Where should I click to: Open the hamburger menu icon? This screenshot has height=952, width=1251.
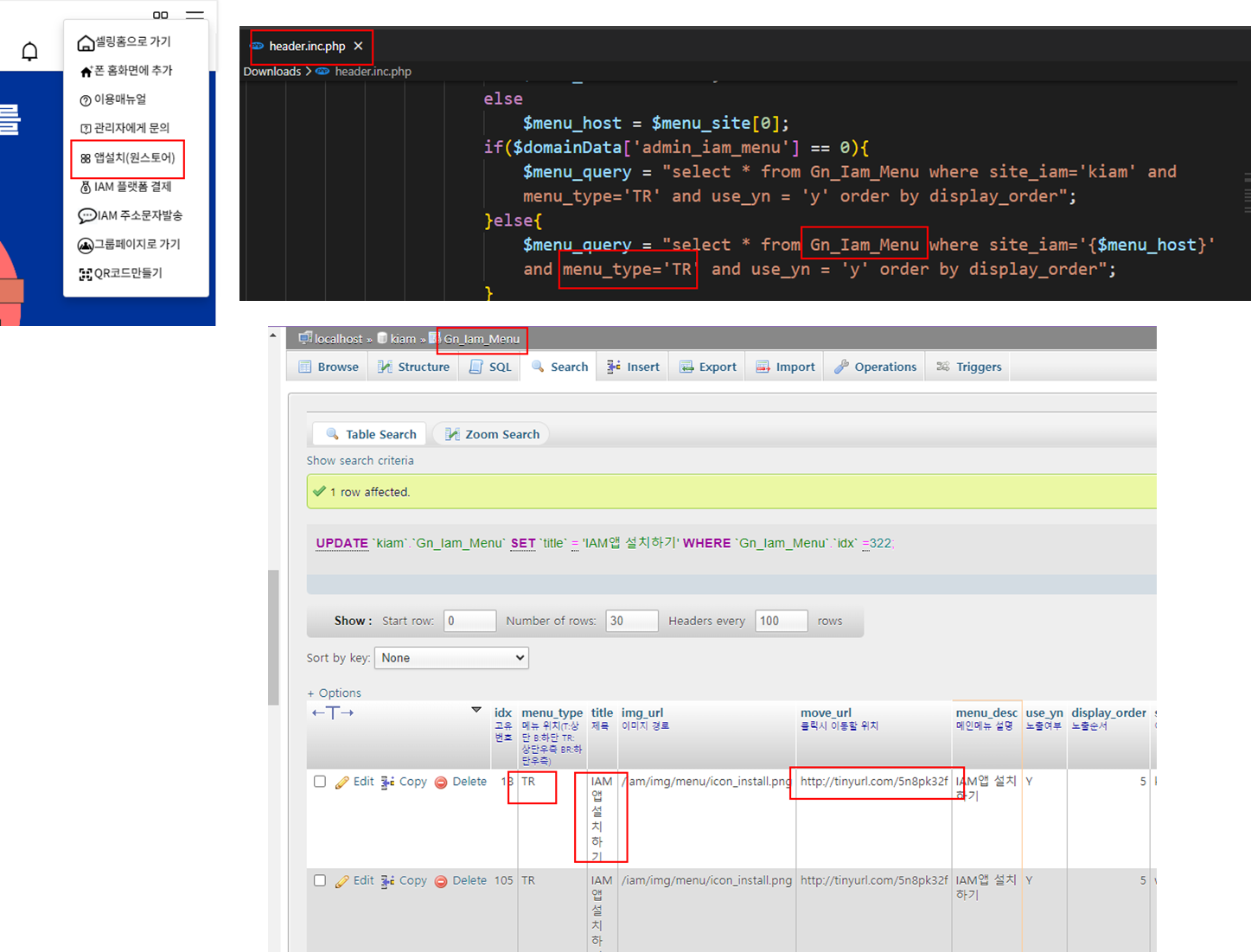click(195, 15)
